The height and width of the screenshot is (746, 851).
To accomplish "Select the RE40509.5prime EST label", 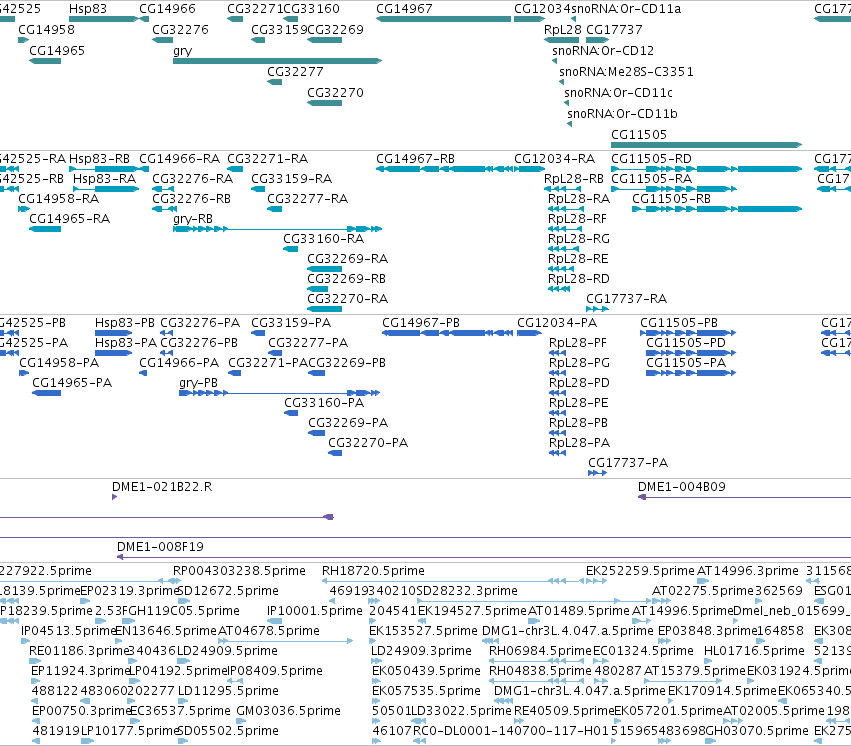I will [x=564, y=711].
